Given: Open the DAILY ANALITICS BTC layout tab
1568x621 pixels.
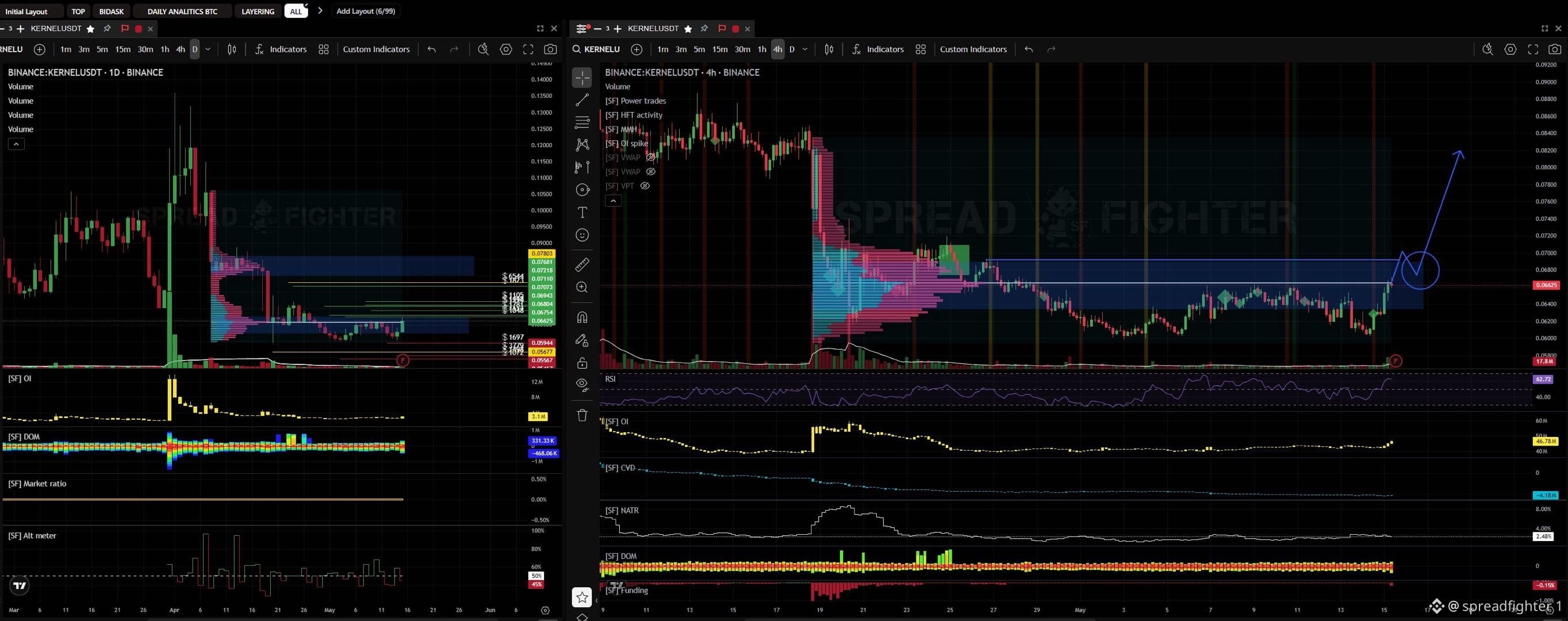Looking at the screenshot, I should coord(182,11).
